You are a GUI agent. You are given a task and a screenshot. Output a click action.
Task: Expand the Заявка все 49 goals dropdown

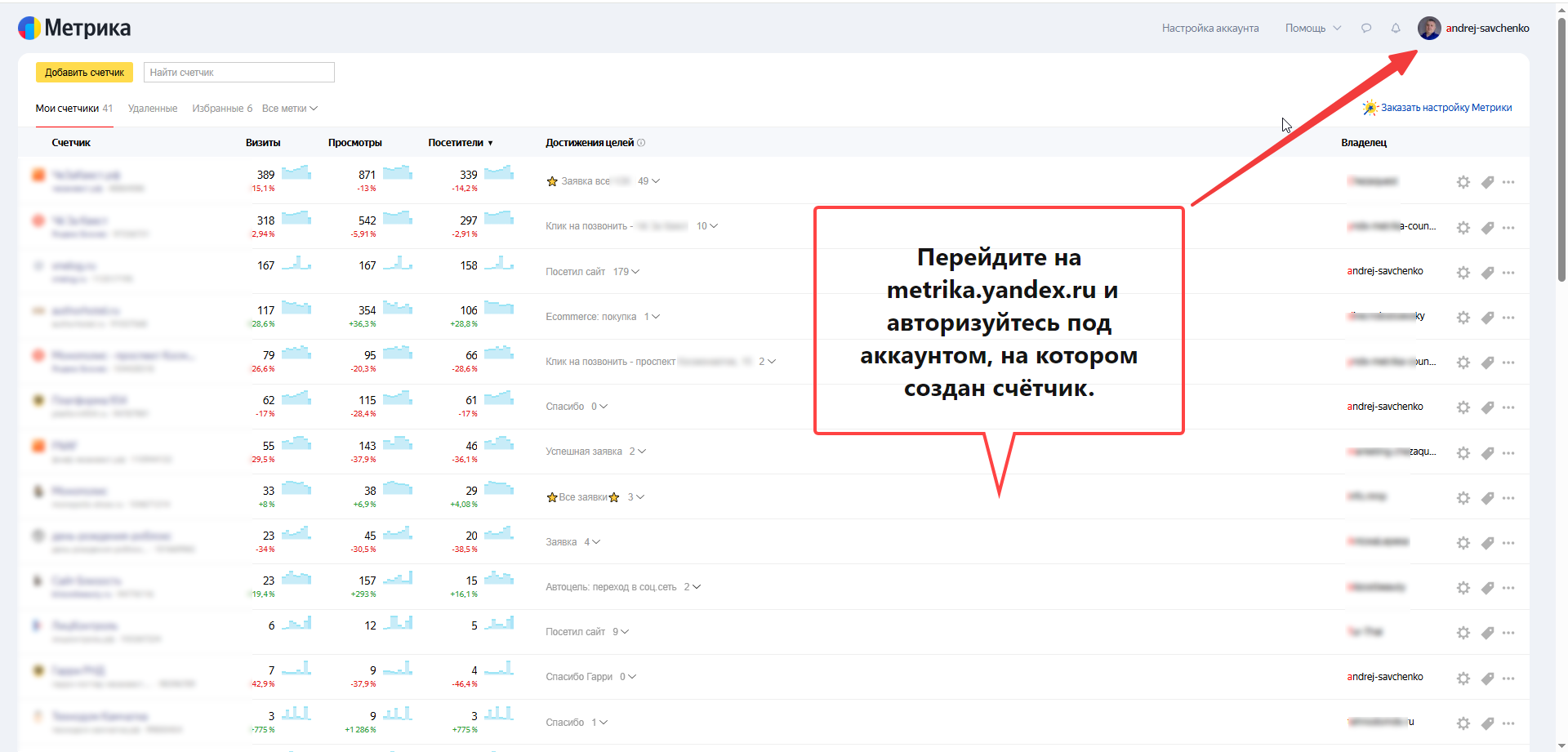point(649,181)
